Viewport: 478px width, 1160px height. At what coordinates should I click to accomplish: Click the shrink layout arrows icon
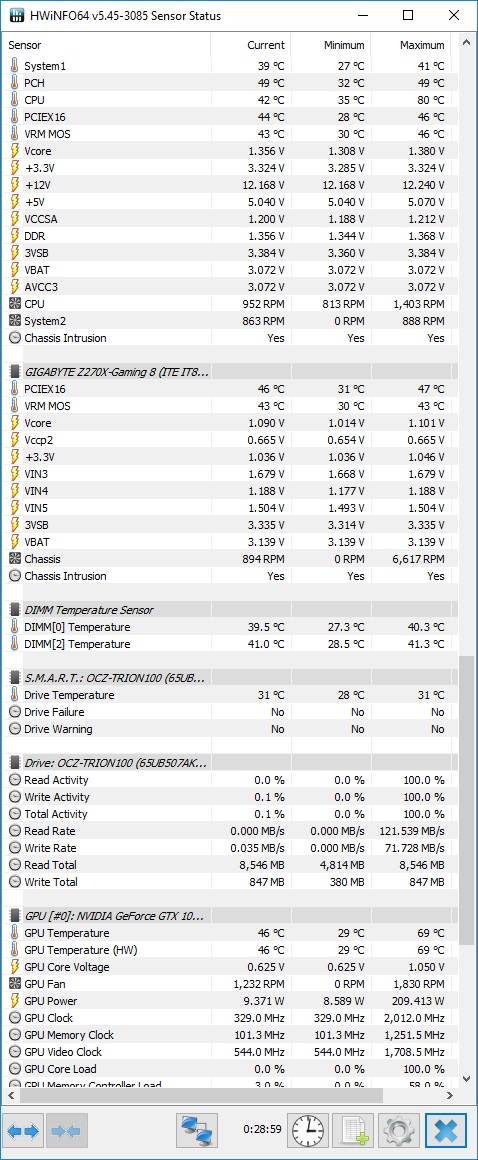click(67, 1130)
